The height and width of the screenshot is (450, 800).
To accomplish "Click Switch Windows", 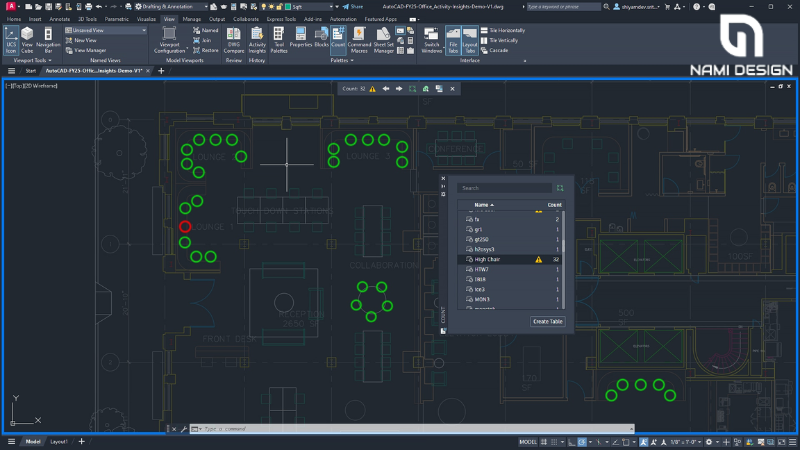I will tap(432, 40).
